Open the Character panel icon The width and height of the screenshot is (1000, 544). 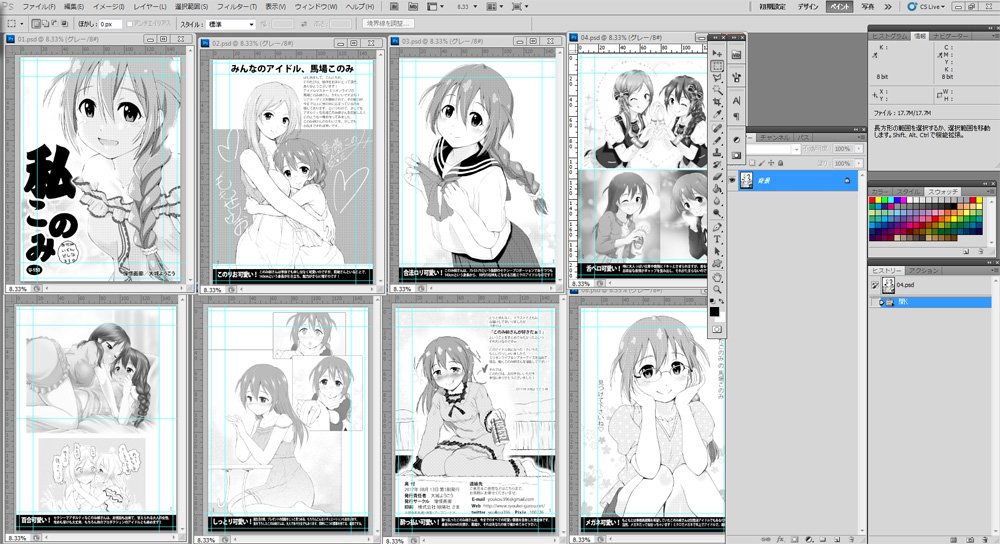pyautogui.click(x=736, y=101)
